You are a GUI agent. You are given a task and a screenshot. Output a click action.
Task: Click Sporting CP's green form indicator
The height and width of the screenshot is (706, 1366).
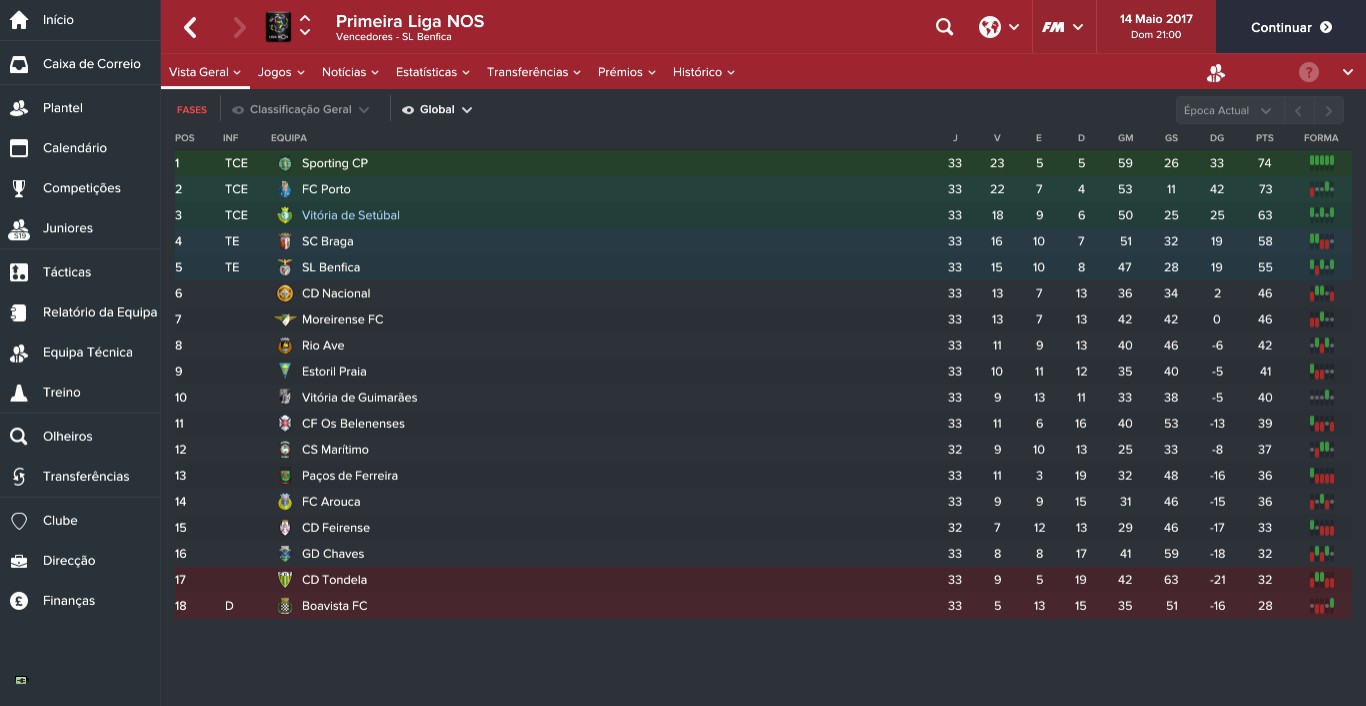coord(1320,162)
